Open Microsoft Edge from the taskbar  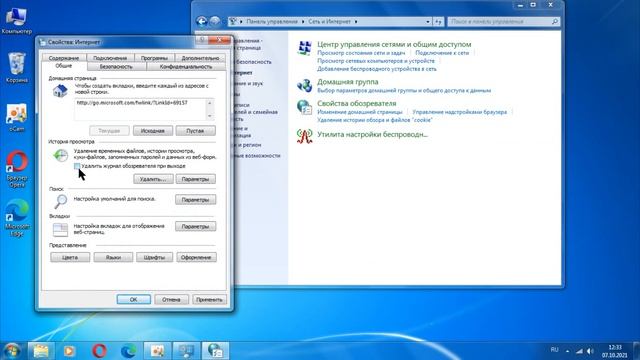128,351
